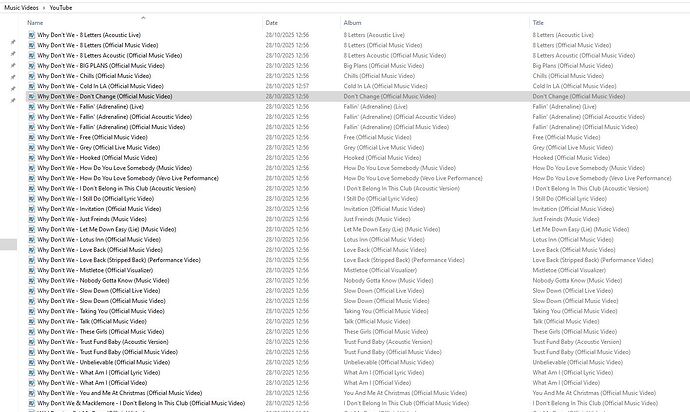Click file icon of 'Chills (Official Music Video)'
The image size is (690, 412).
[32, 76]
